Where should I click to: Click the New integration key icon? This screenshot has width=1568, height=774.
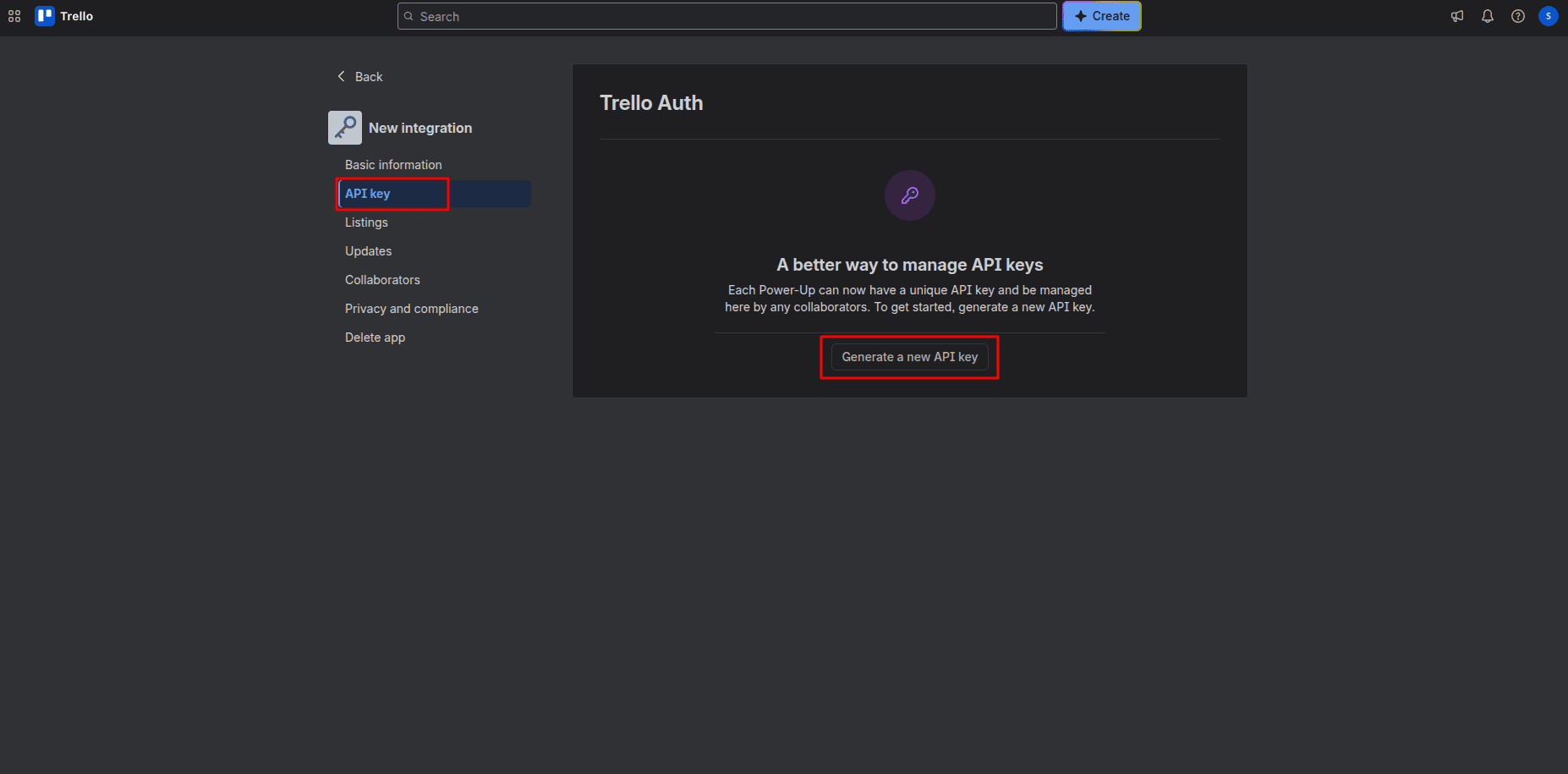pyautogui.click(x=345, y=128)
